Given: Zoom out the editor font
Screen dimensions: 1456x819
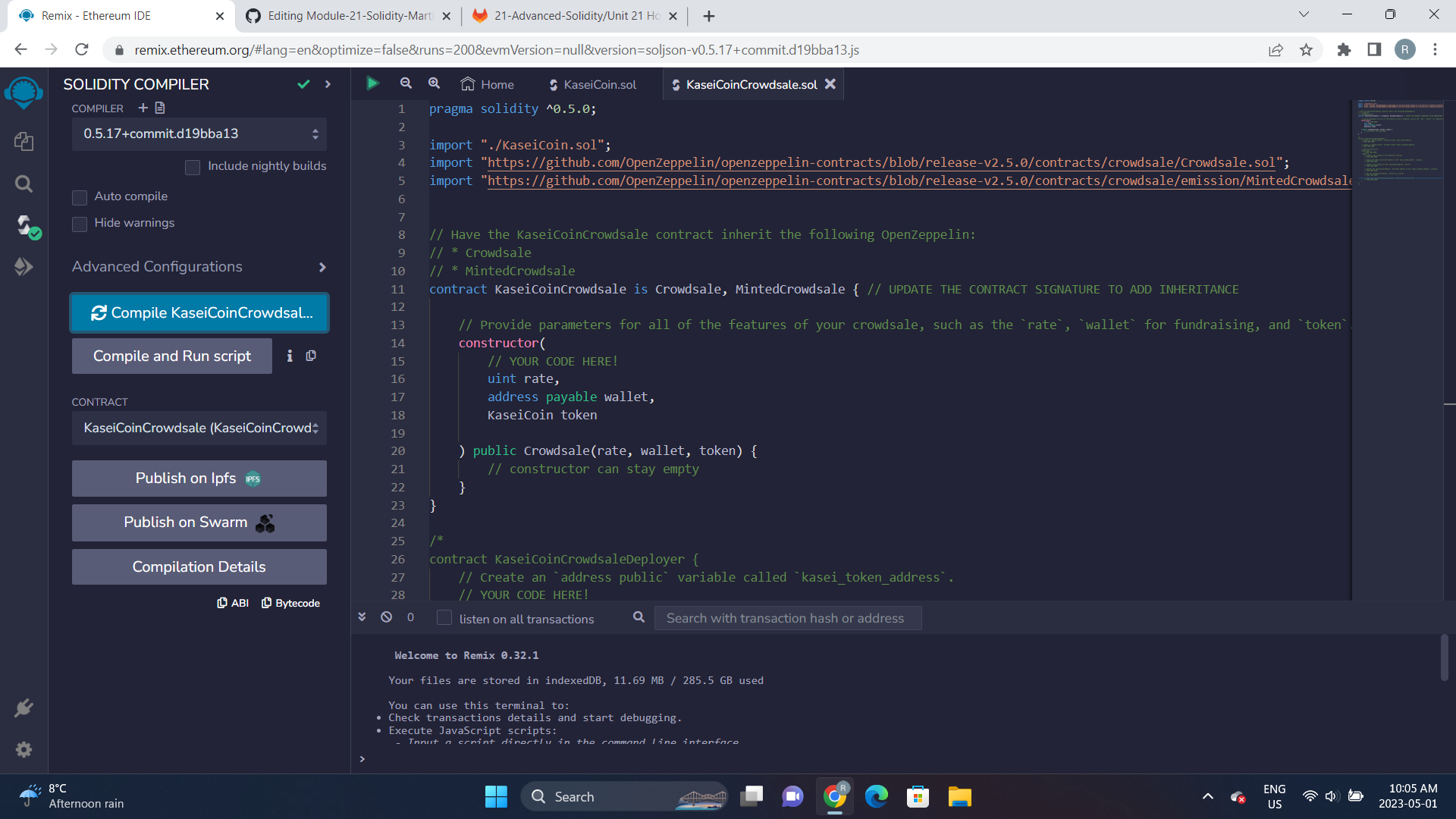Looking at the screenshot, I should click(406, 83).
